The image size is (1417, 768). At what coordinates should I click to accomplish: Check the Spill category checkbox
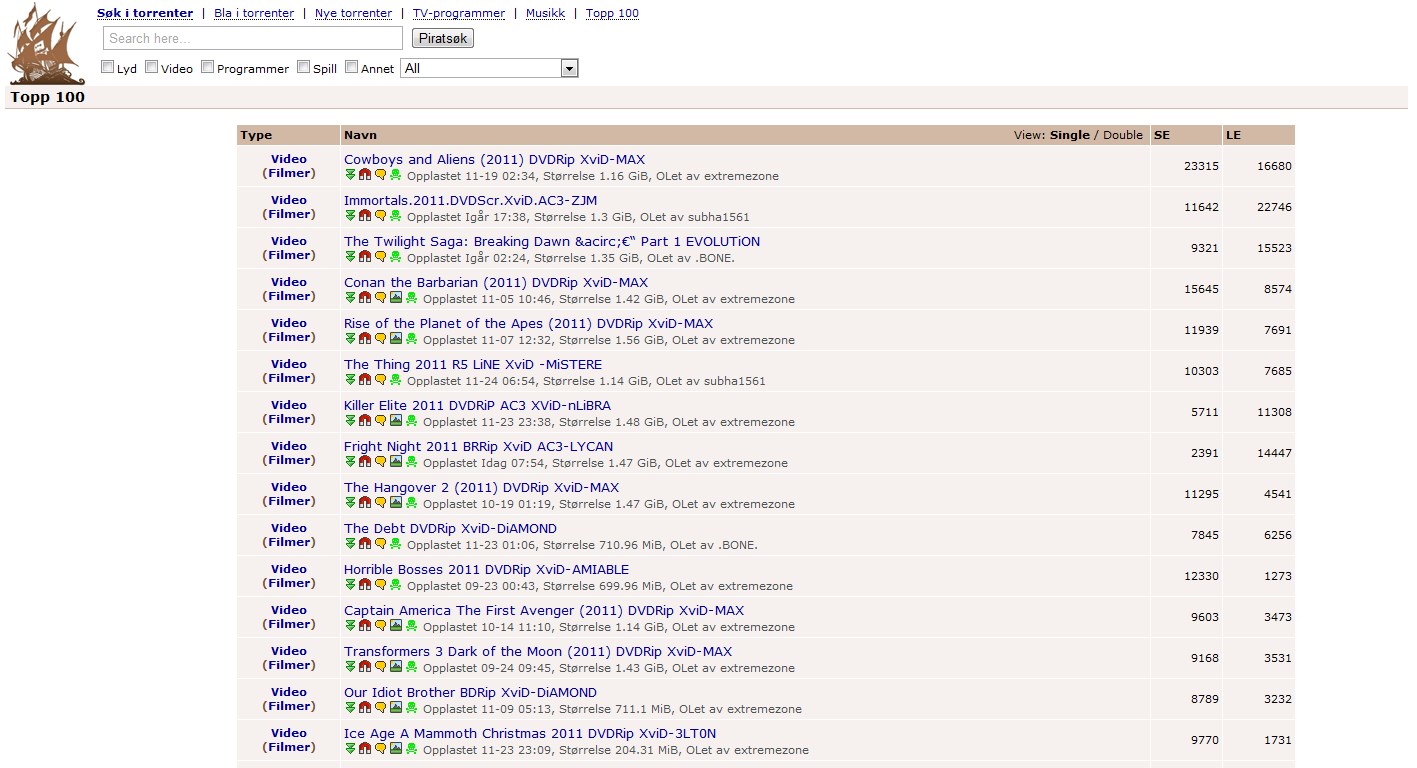click(x=304, y=67)
